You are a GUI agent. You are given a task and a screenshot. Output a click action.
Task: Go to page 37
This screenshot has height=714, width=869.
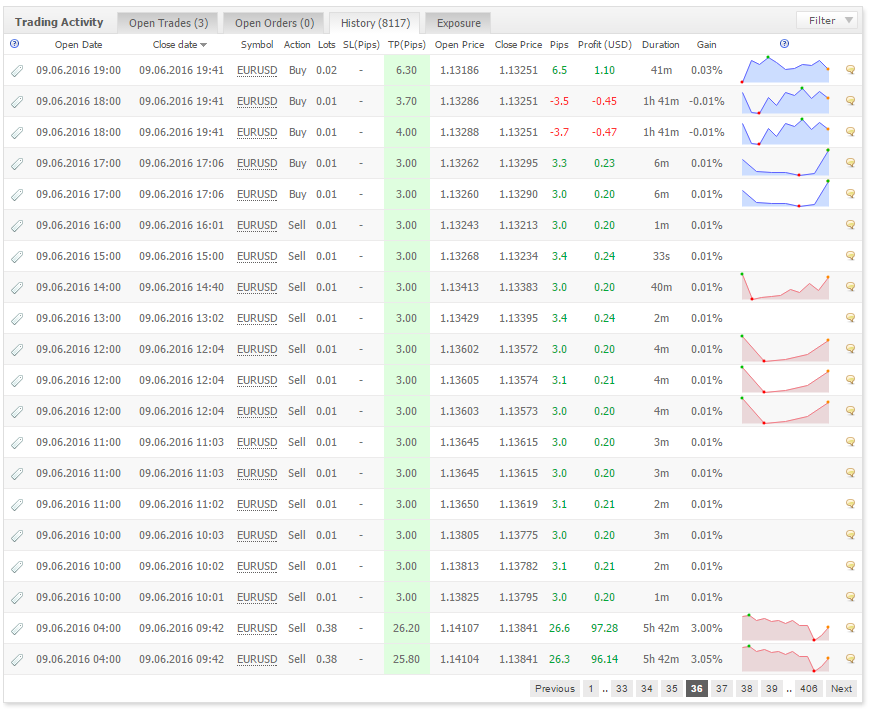[722, 688]
